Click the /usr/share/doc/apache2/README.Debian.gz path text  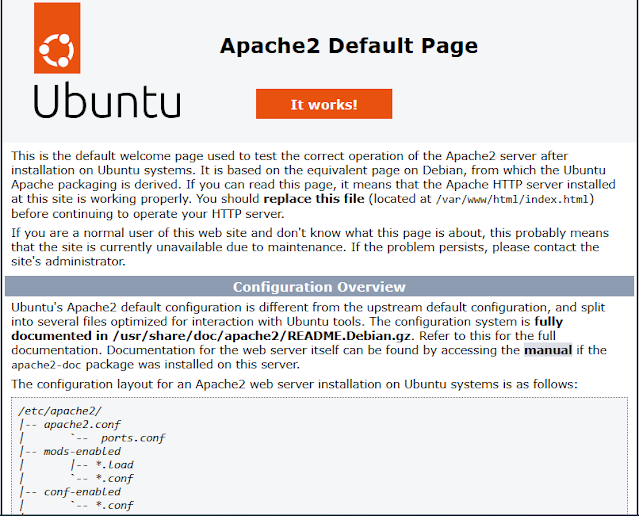263,336
